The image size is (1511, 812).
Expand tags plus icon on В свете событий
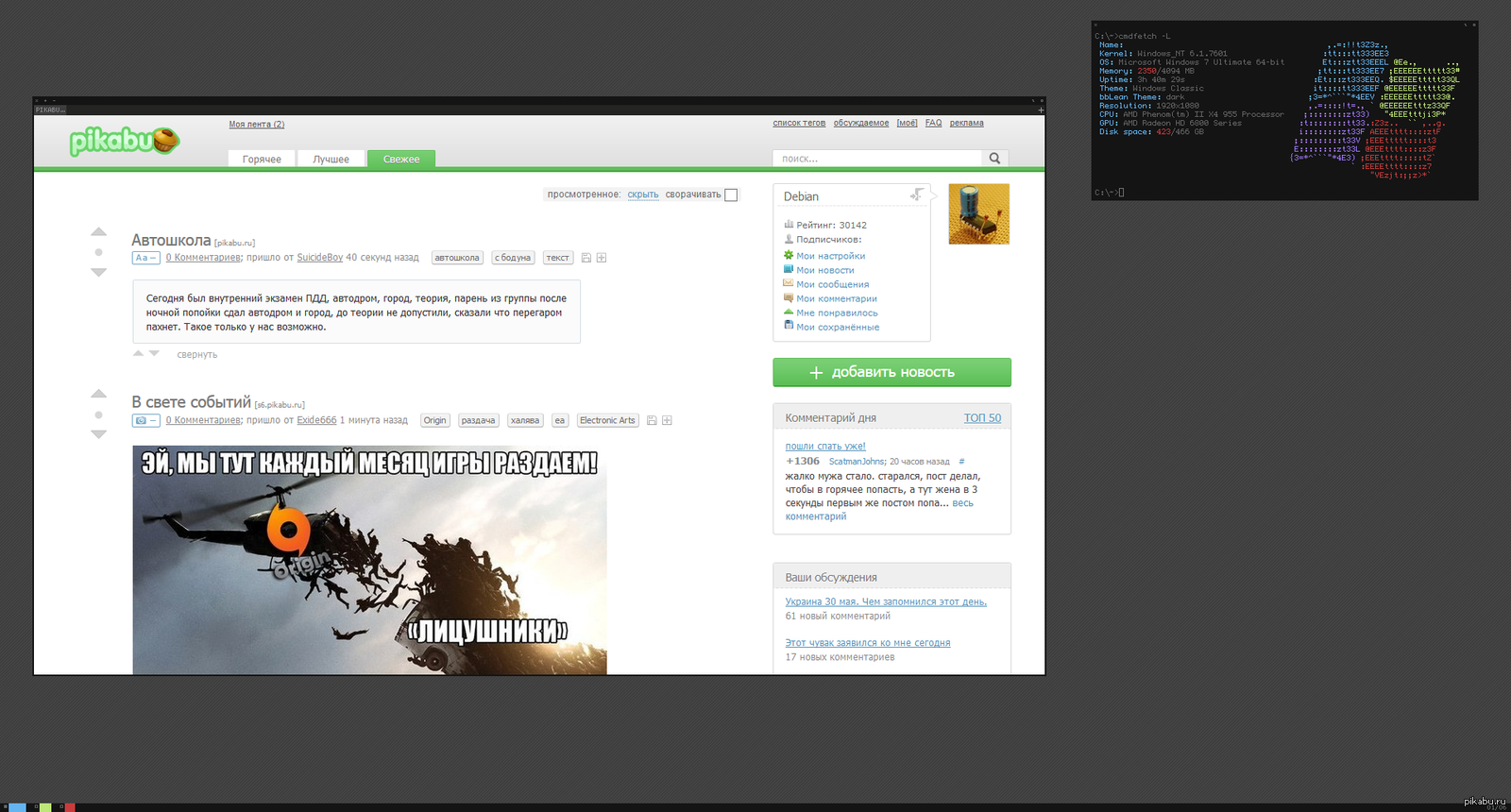[667, 420]
